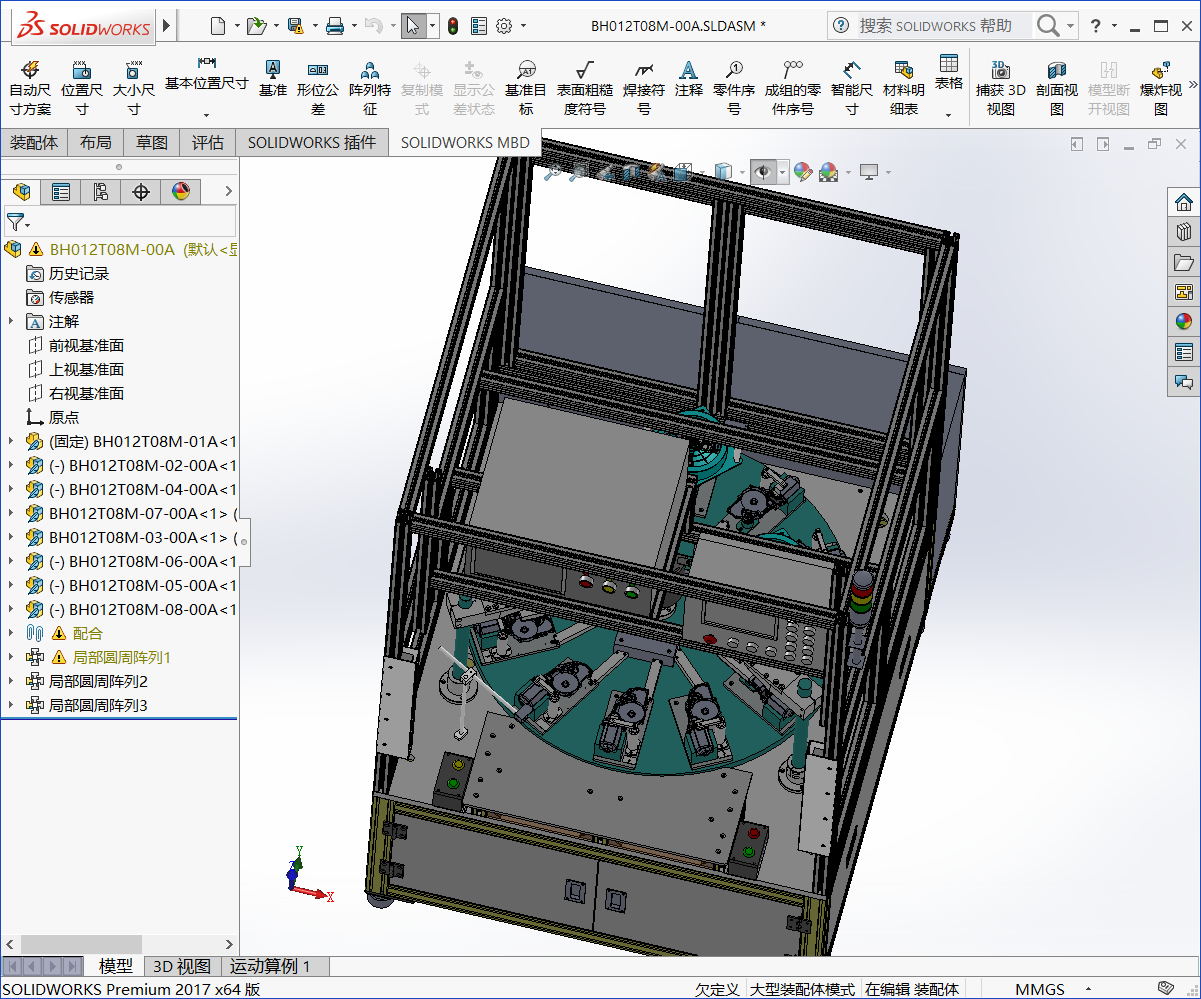This screenshot has height=999, width=1201.
Task: Switch to the SOLIDWORKS 插件 tab
Action: pos(312,142)
